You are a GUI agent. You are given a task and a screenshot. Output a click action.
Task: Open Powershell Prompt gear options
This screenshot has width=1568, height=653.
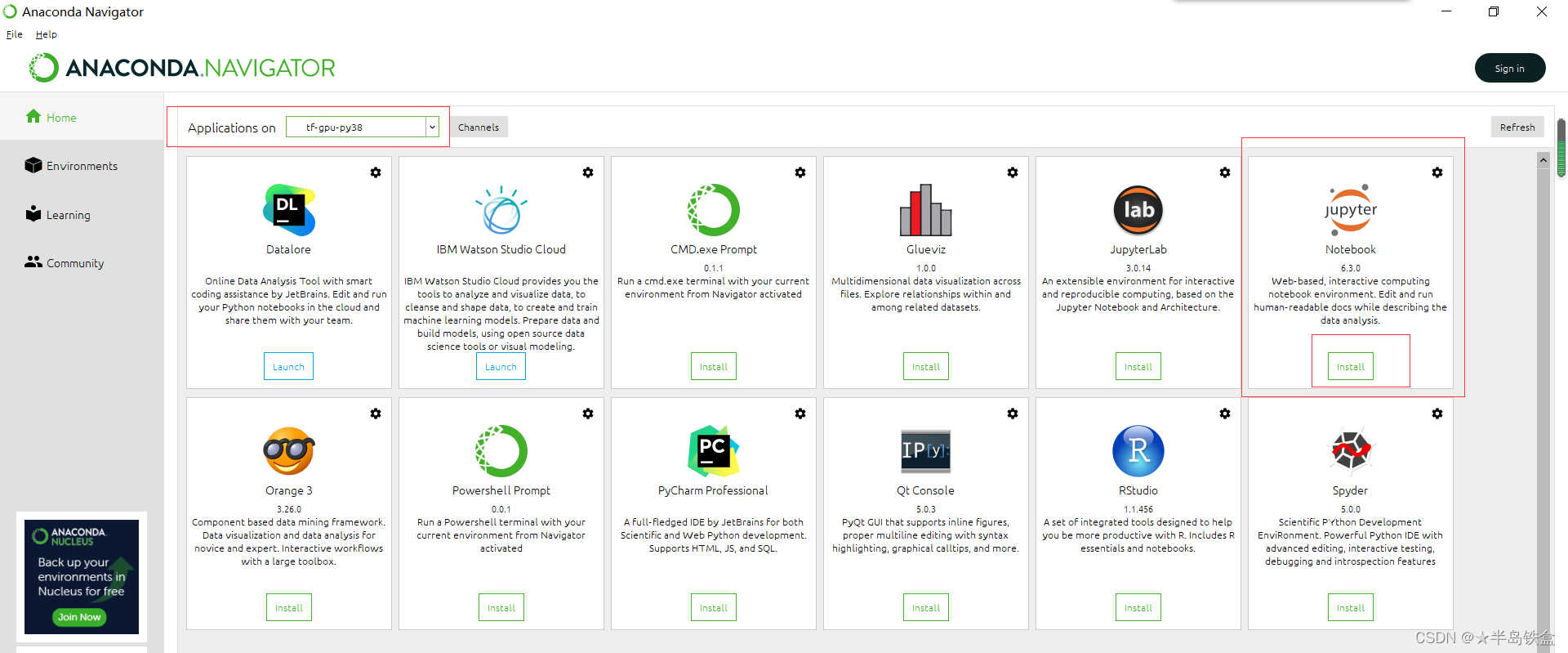[x=588, y=414]
